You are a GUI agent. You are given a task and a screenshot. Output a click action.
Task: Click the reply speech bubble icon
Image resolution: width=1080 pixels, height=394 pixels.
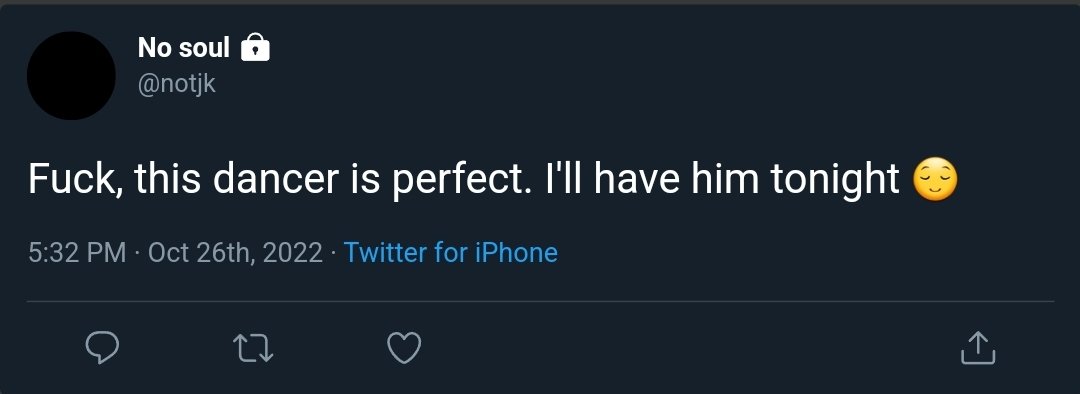(102, 348)
